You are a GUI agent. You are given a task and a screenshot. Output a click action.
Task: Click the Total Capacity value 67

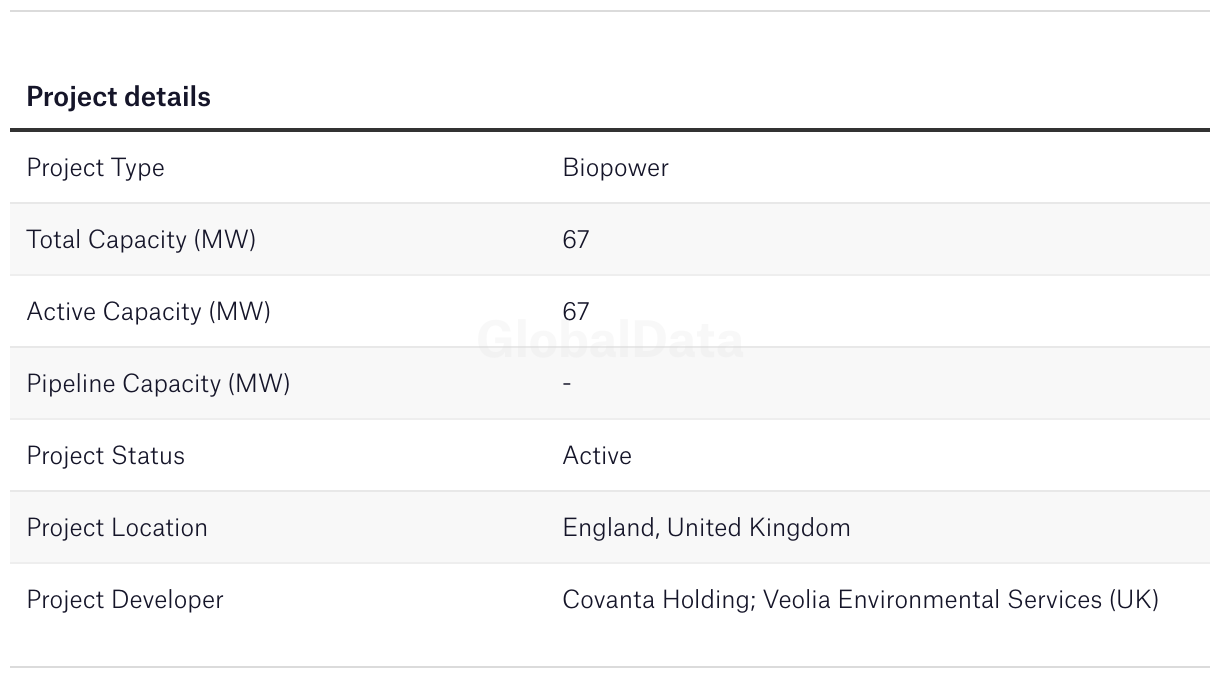click(576, 240)
